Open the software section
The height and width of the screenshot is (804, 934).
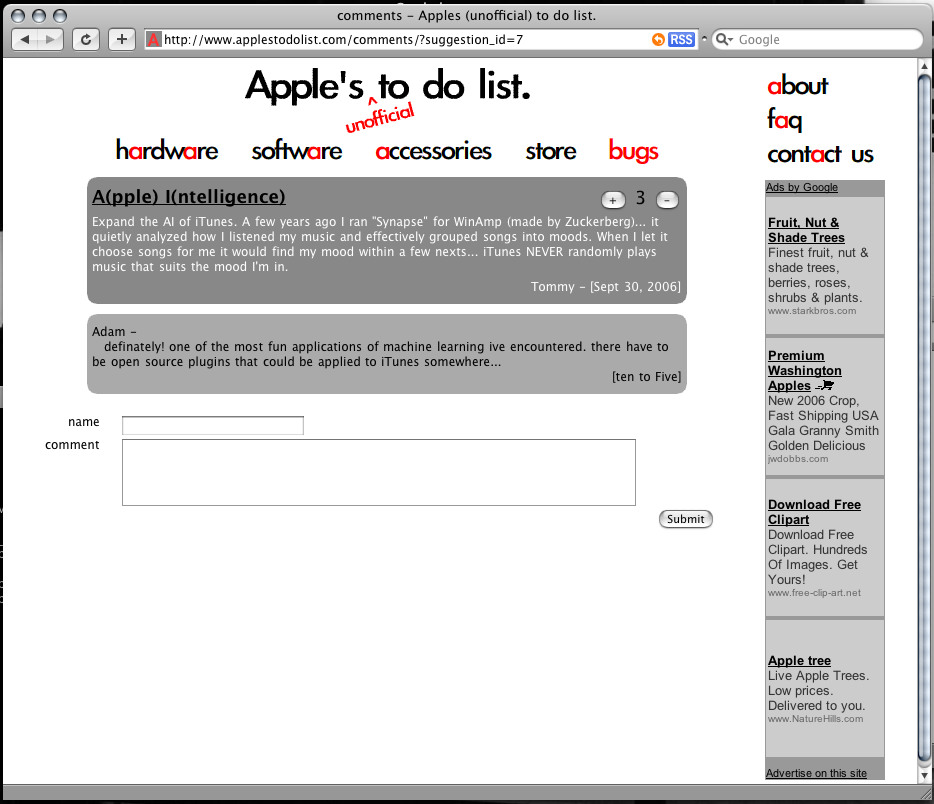tap(297, 151)
